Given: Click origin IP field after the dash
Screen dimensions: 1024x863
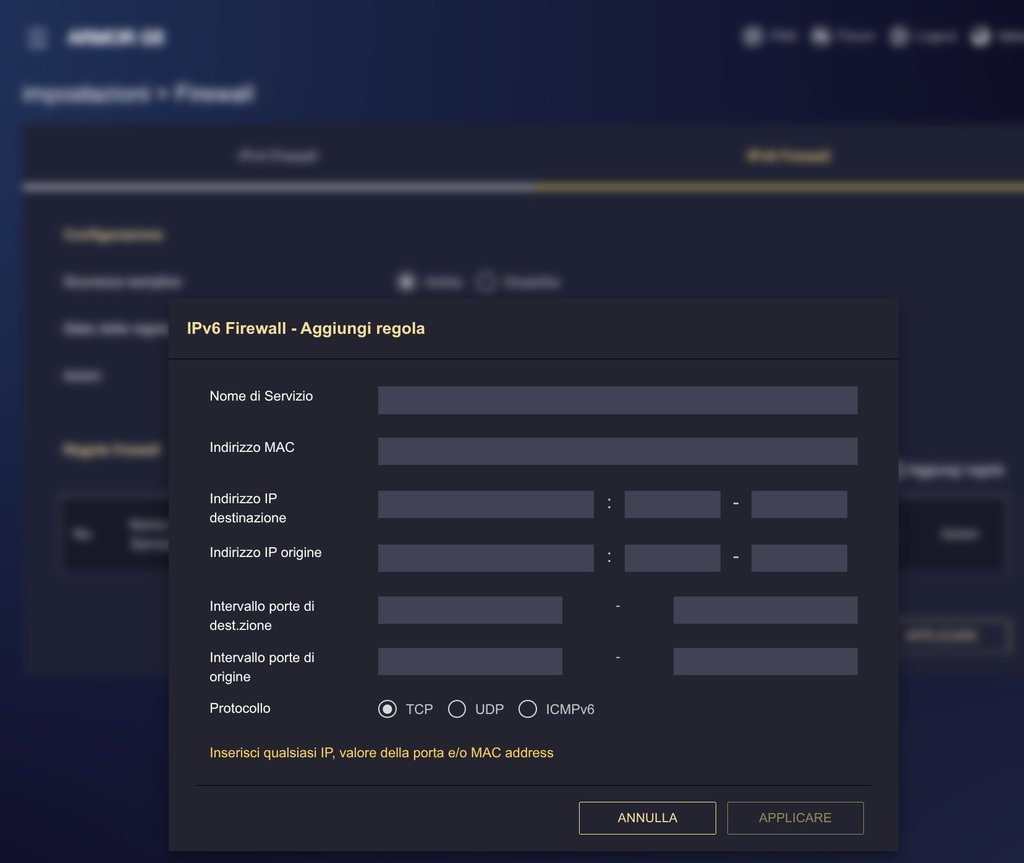Looking at the screenshot, I should 798,558.
